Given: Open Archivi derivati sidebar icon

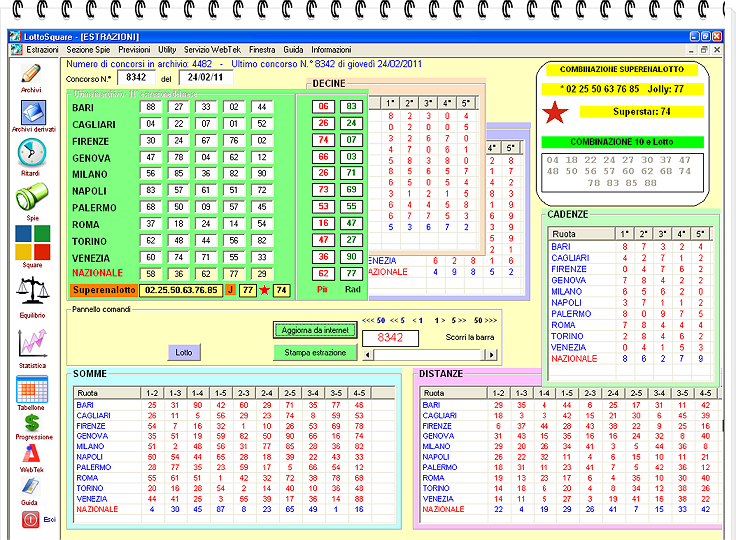Looking at the screenshot, I should click(33, 113).
